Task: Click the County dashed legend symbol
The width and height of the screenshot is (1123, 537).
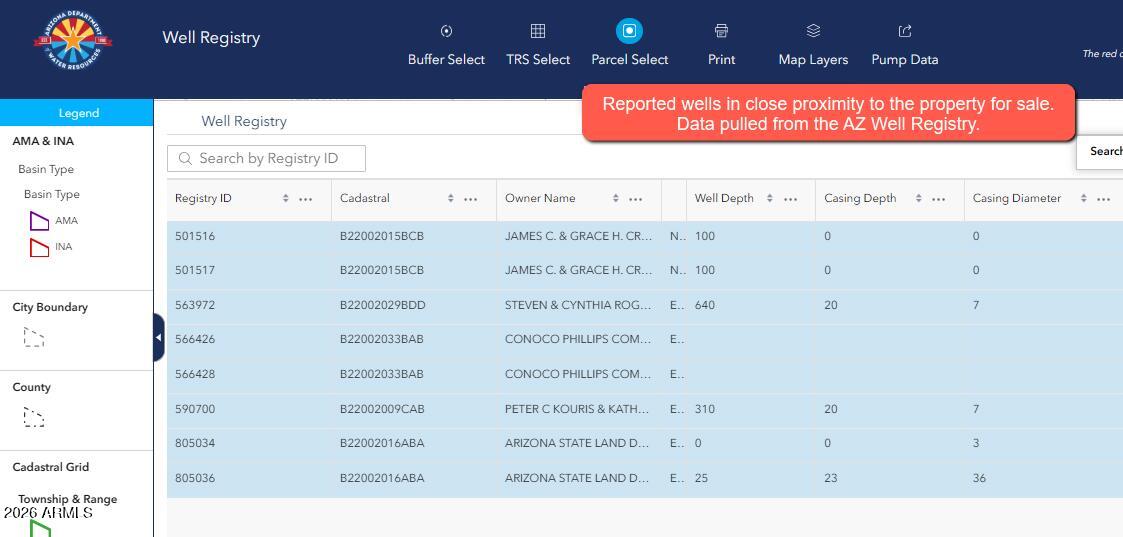Action: tap(34, 417)
